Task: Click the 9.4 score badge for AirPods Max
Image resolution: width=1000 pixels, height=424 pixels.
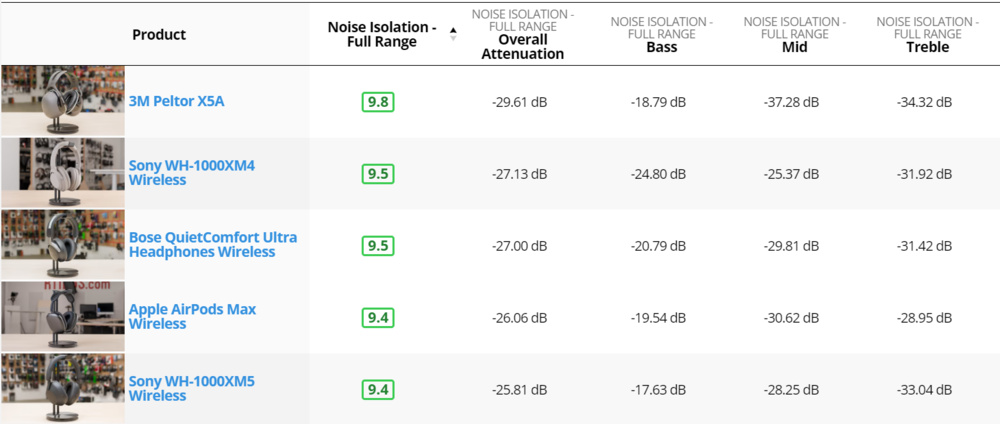Action: [x=378, y=318]
